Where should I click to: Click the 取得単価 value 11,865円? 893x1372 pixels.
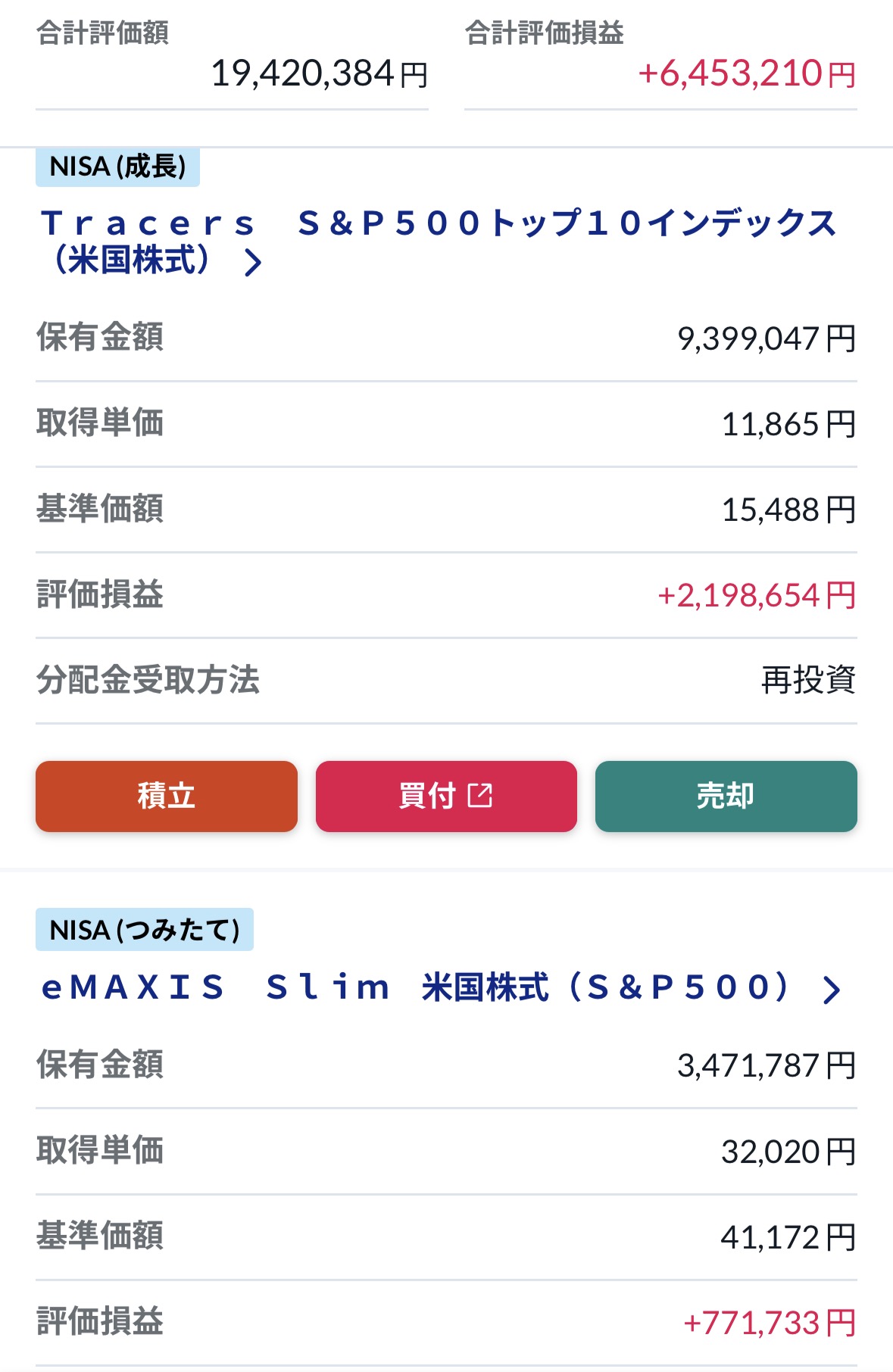[x=788, y=424]
